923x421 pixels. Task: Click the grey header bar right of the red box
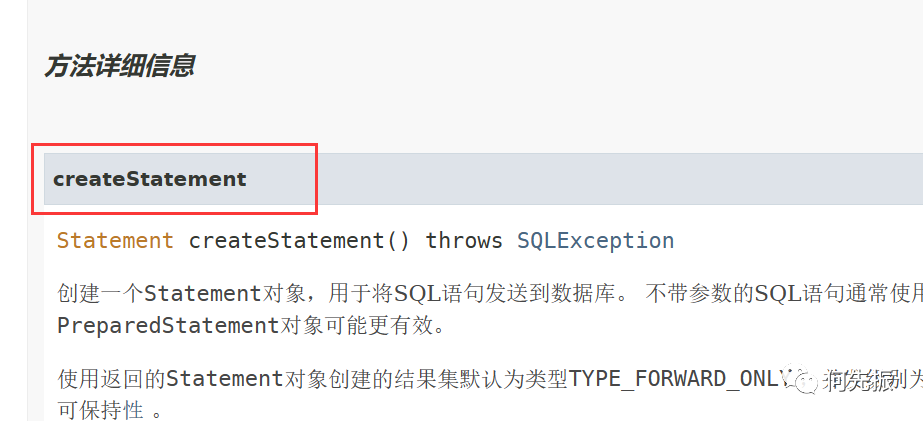pos(620,179)
